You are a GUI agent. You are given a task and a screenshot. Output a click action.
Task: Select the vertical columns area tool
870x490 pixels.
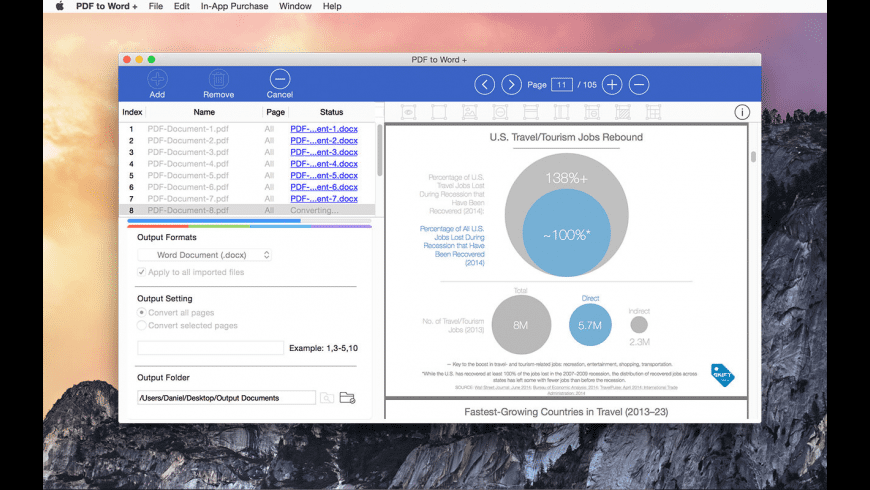[562, 112]
